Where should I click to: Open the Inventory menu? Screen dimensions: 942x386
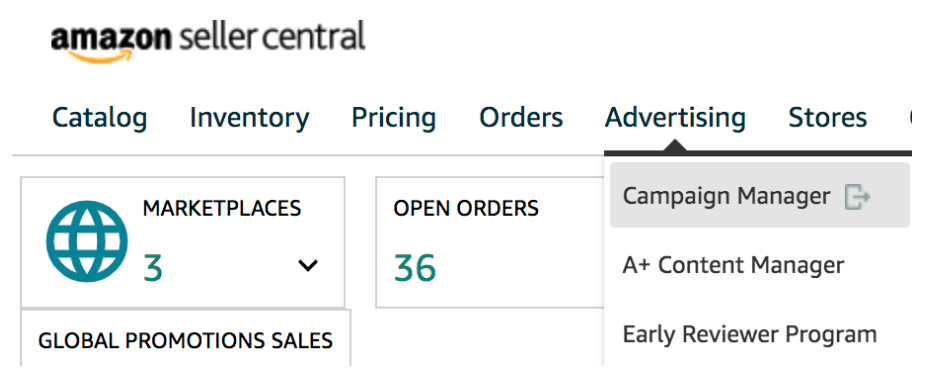click(x=249, y=118)
